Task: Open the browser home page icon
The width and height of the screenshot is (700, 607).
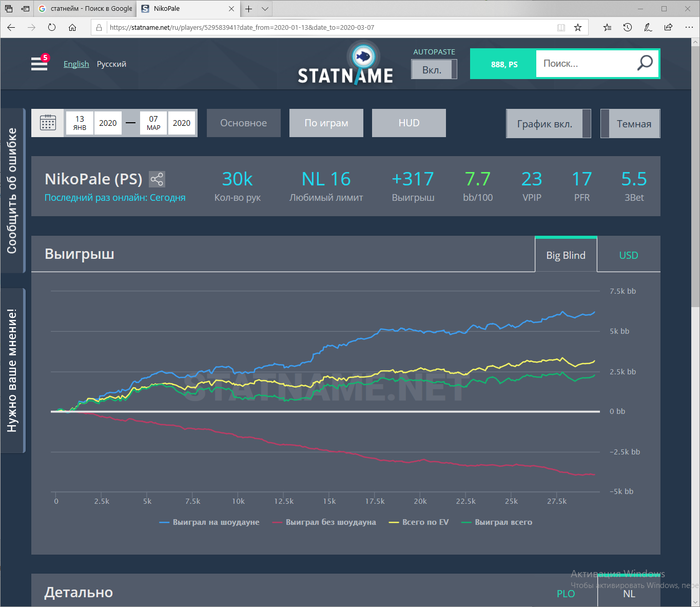Action: [72, 27]
